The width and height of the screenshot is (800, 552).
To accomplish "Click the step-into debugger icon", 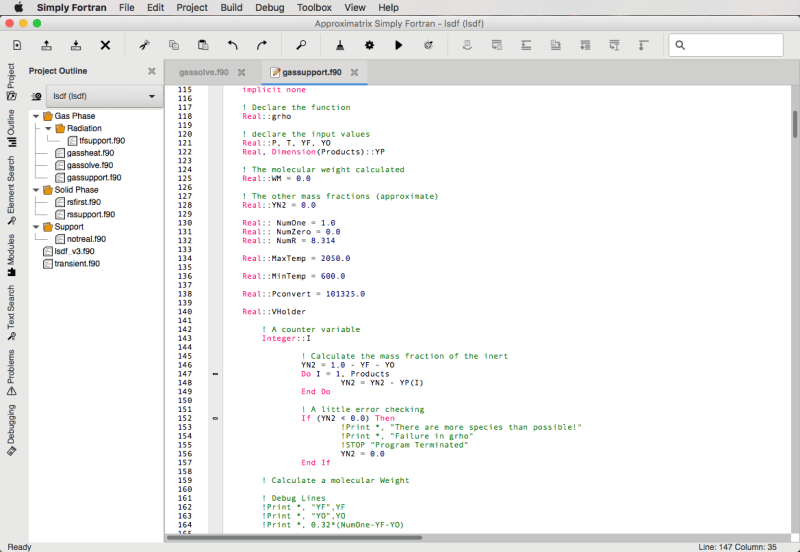I will click(x=526, y=45).
